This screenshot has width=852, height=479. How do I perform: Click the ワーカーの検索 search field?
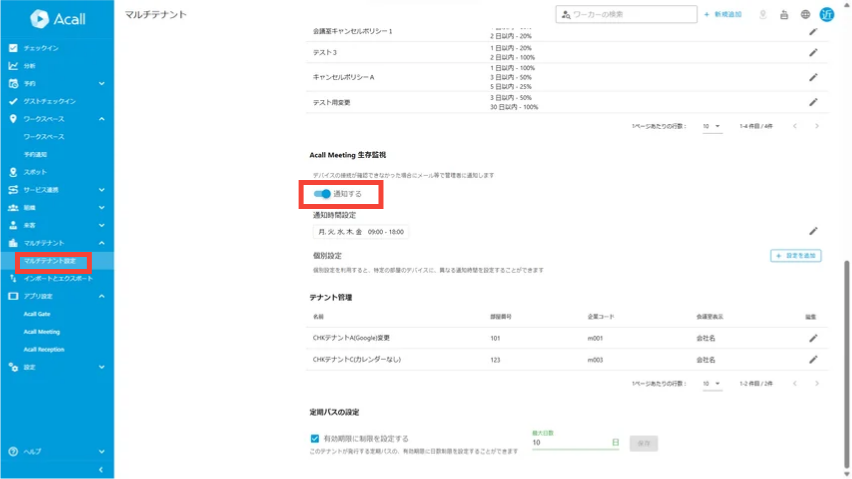626,15
